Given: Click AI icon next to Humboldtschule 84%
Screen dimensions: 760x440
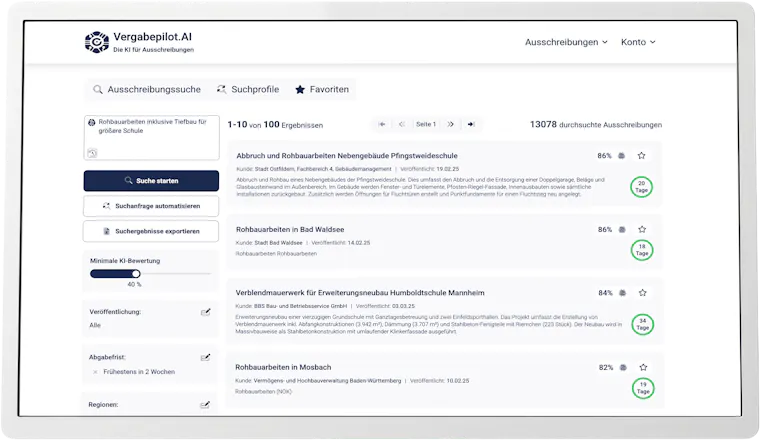Looking at the screenshot, I should (623, 293).
